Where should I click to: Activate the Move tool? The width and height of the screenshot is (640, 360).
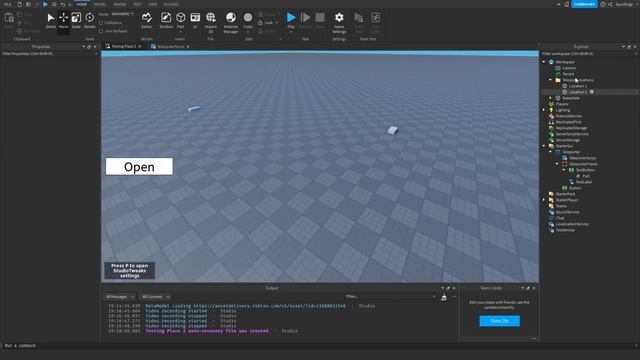pyautogui.click(x=63, y=20)
